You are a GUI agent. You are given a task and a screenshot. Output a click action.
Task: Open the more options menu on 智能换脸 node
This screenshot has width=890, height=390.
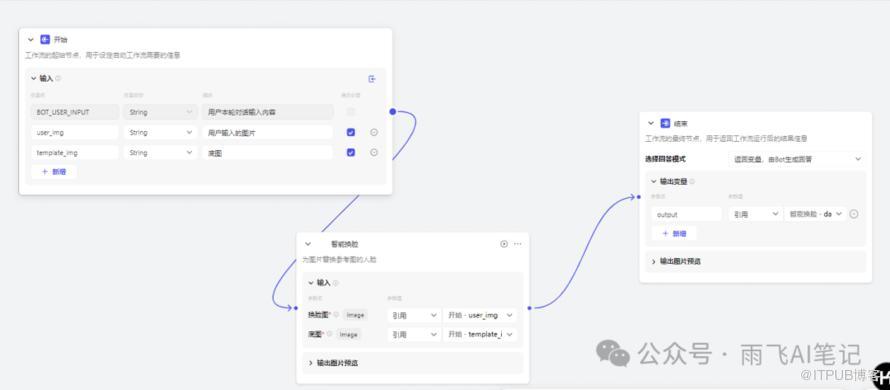[x=518, y=244]
